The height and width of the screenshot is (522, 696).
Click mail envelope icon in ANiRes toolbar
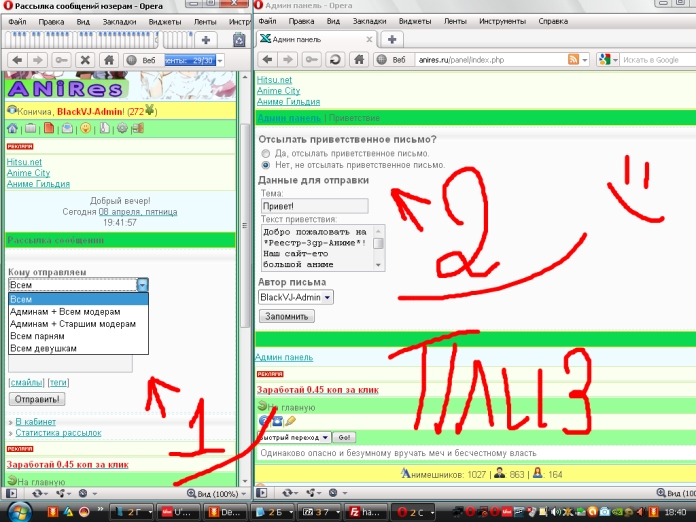67,129
